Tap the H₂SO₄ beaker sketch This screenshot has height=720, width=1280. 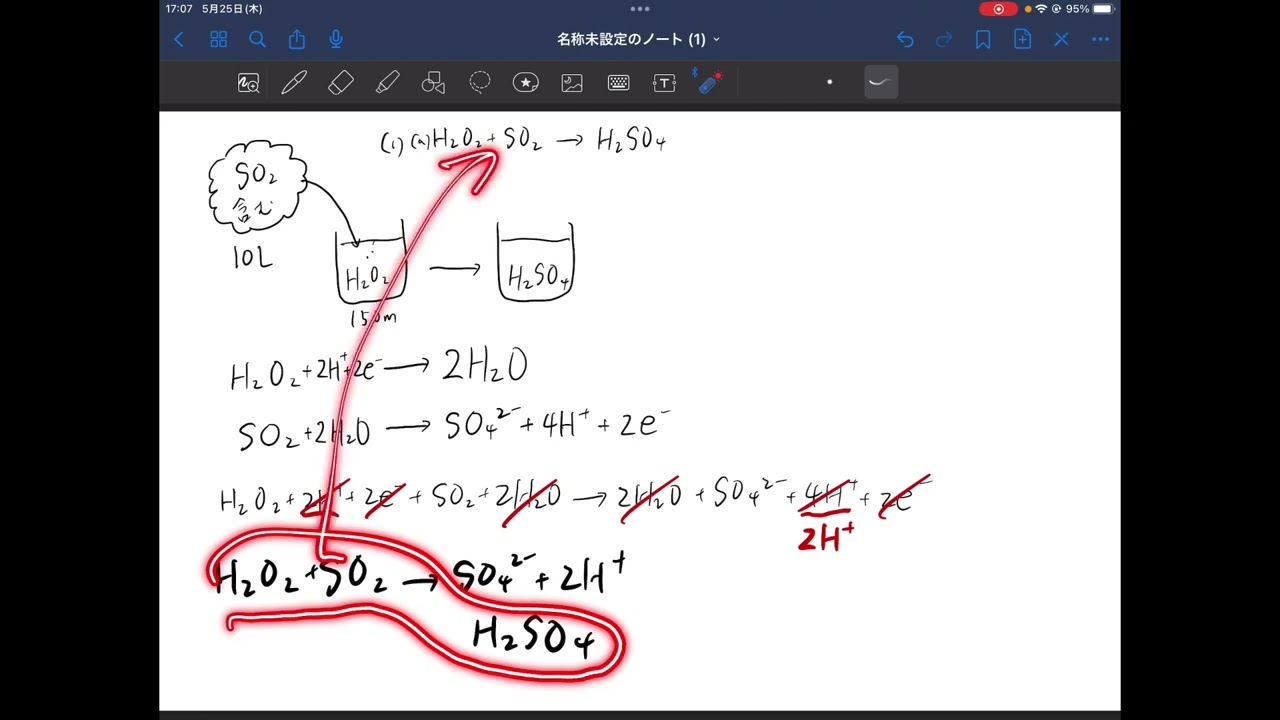click(536, 262)
